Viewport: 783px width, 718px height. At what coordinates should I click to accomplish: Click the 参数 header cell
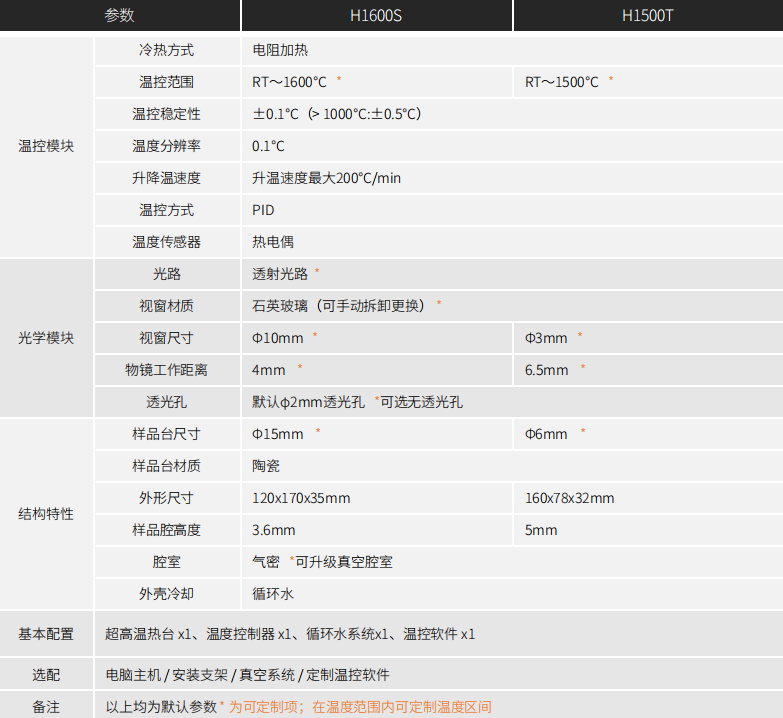coord(119,15)
